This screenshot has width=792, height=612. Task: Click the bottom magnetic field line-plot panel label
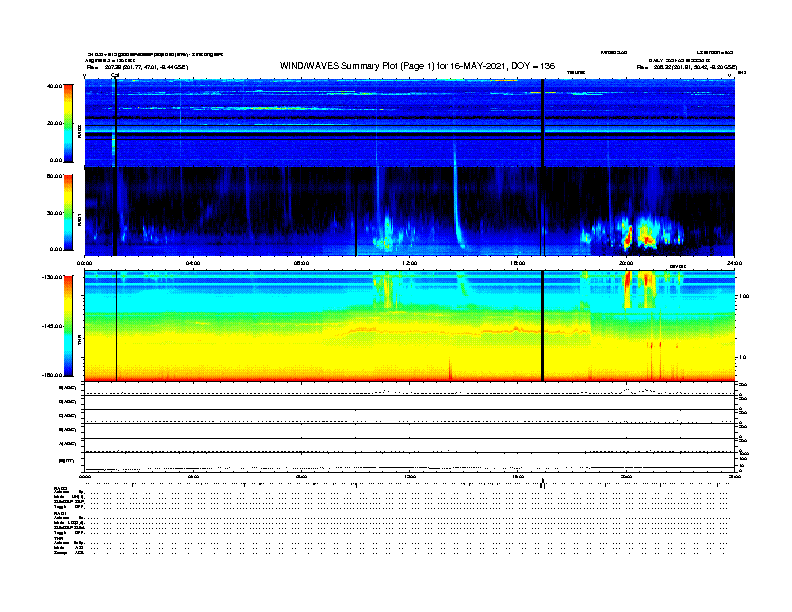[x=67, y=460]
